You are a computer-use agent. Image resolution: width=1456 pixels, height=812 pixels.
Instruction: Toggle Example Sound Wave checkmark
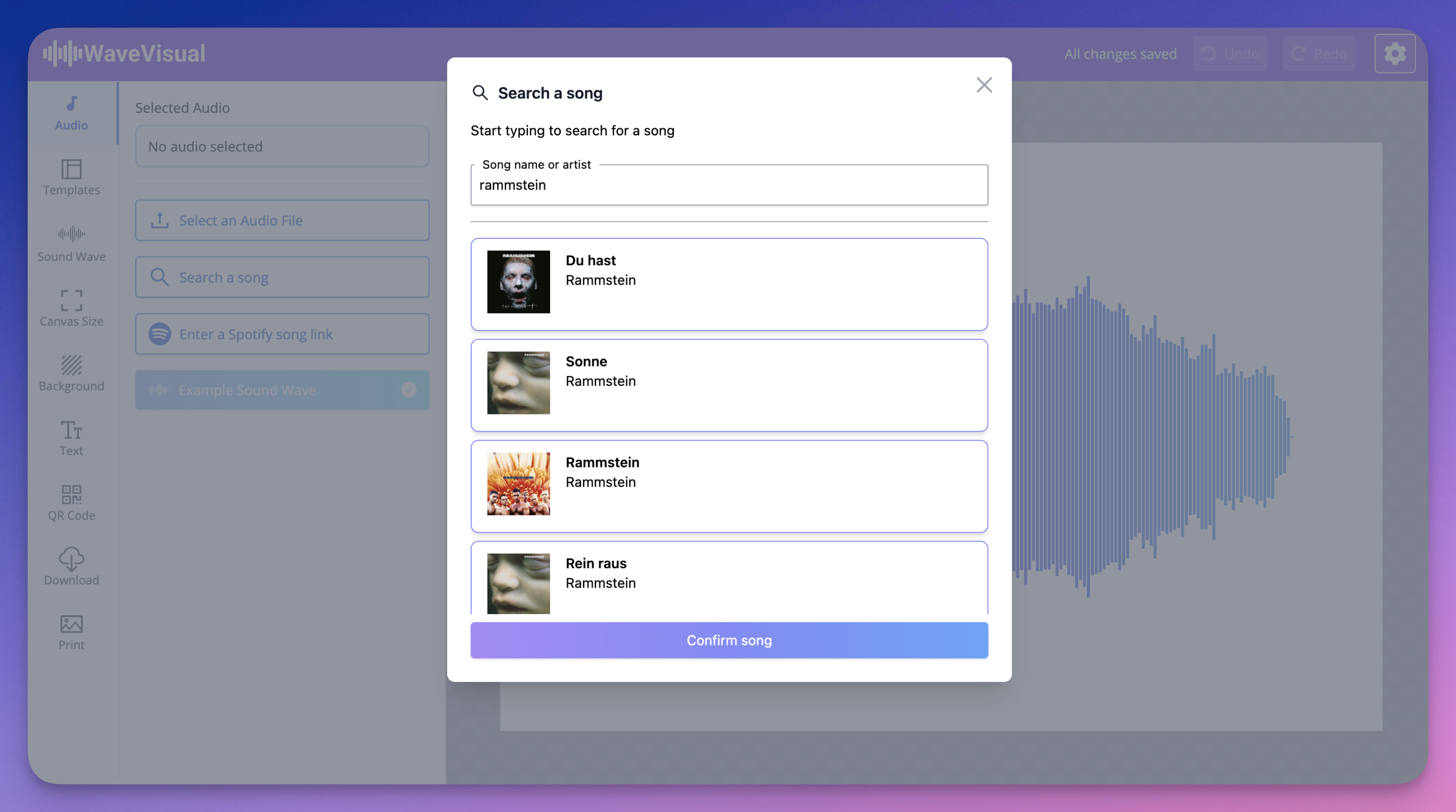pos(409,390)
